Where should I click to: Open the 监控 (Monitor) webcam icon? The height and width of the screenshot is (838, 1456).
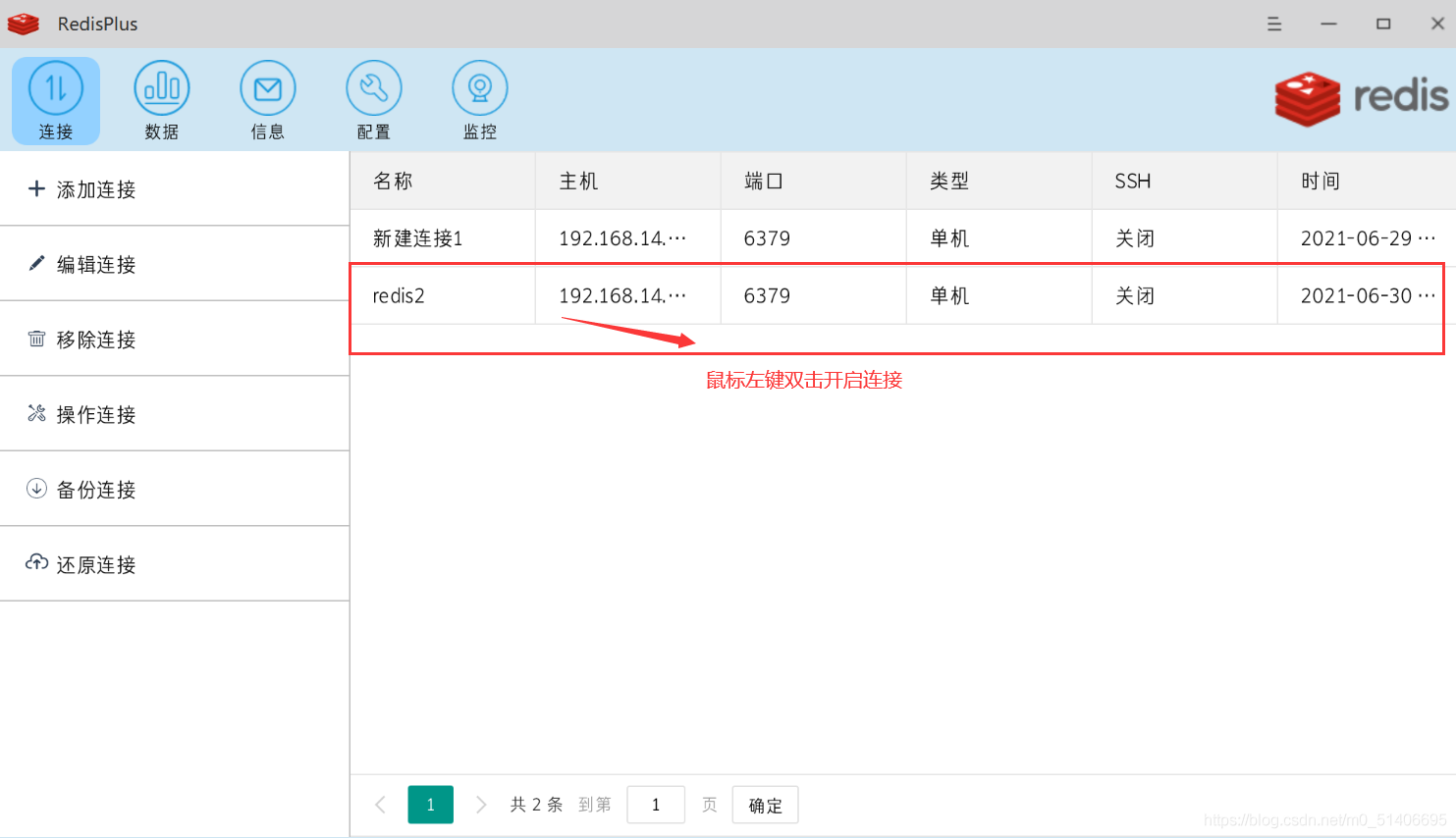pyautogui.click(x=480, y=100)
